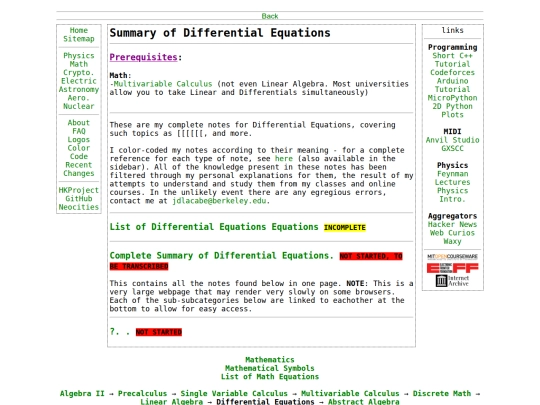
Task: Open the Logos page link
Action: tap(79, 139)
